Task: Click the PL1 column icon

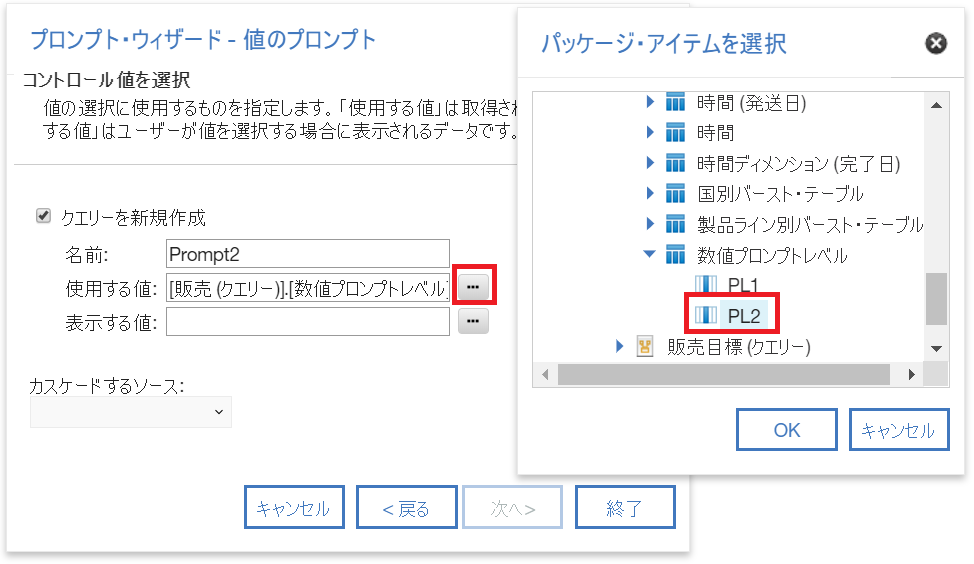Action: tap(706, 284)
